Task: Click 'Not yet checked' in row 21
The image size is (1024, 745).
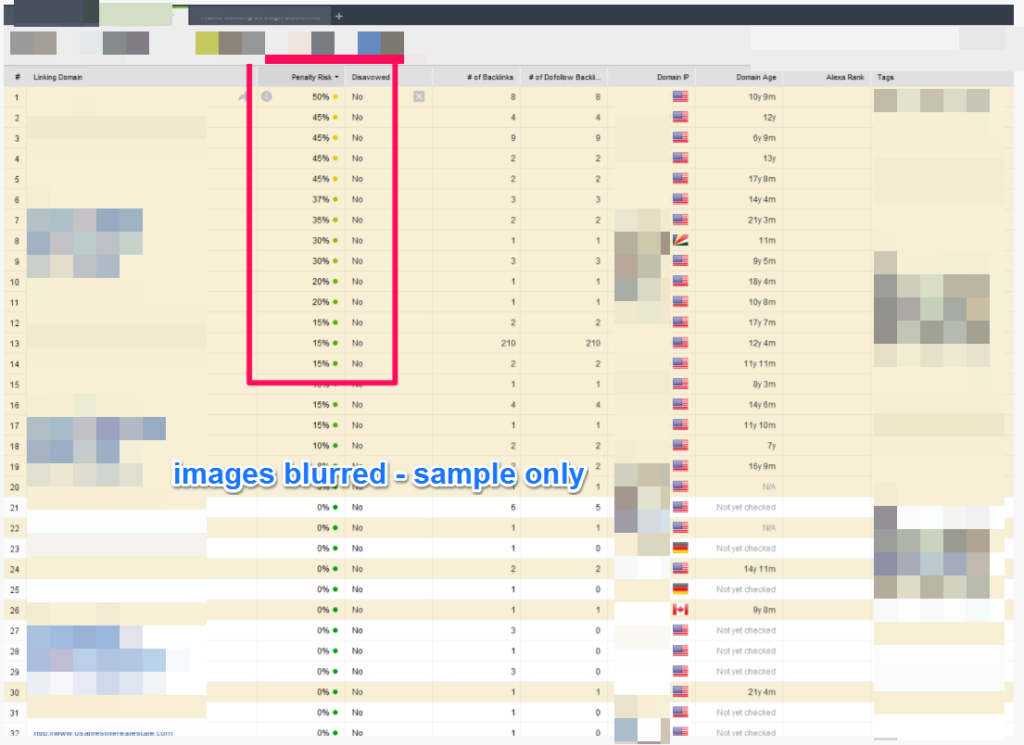Action: pyautogui.click(x=745, y=507)
